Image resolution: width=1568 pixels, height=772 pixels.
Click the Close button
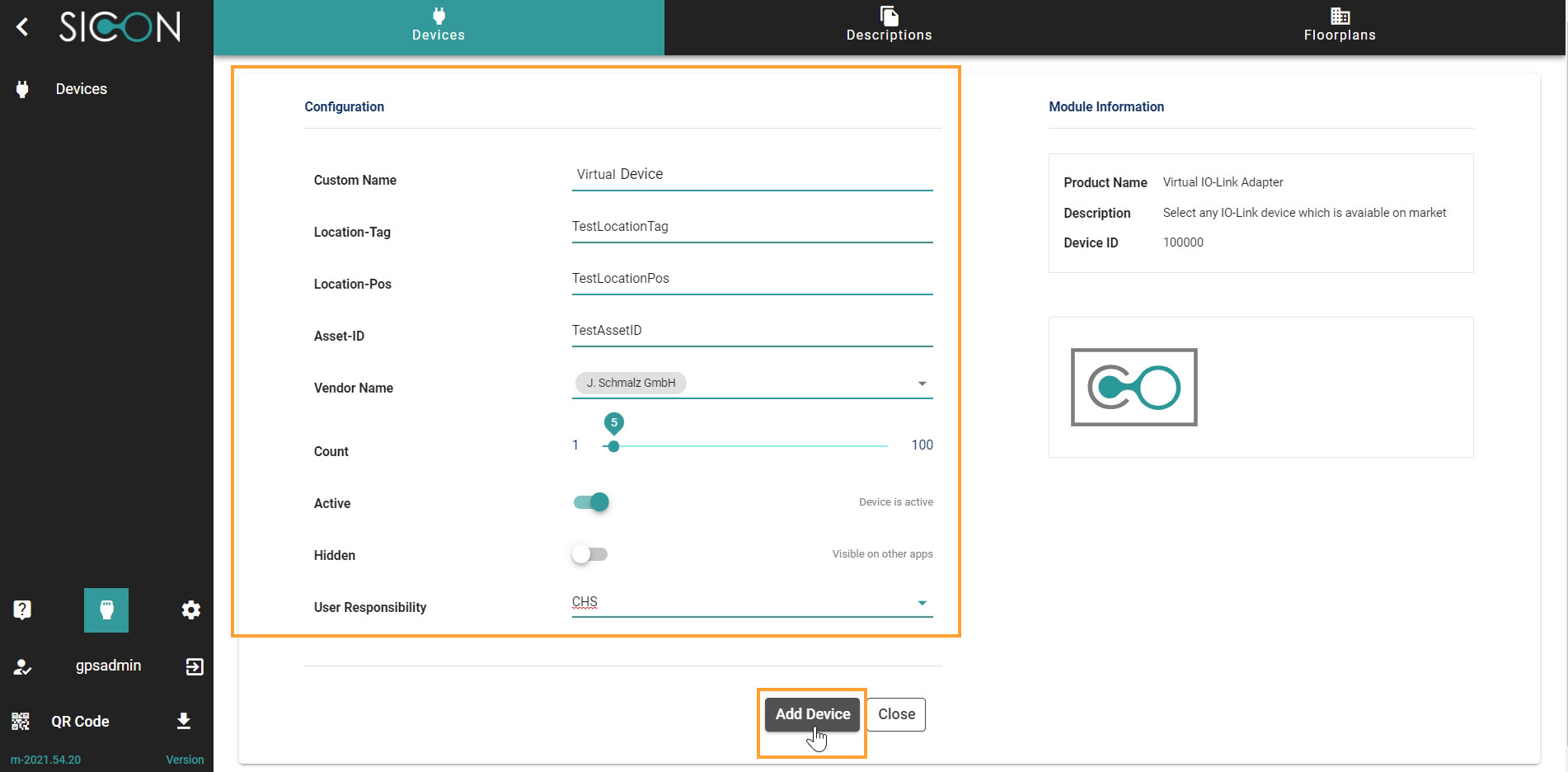pyautogui.click(x=896, y=714)
